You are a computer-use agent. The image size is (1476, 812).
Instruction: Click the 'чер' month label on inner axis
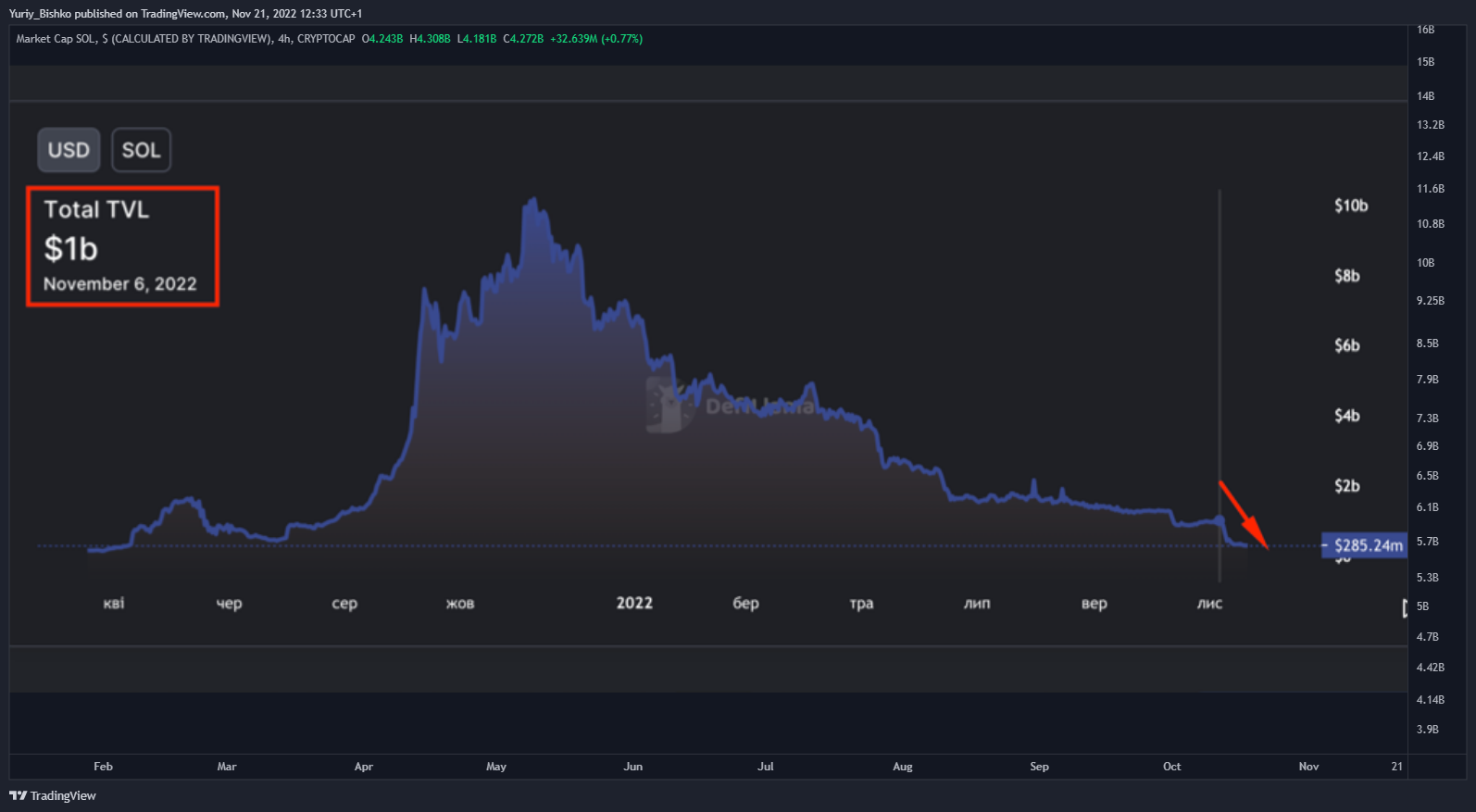[229, 604]
